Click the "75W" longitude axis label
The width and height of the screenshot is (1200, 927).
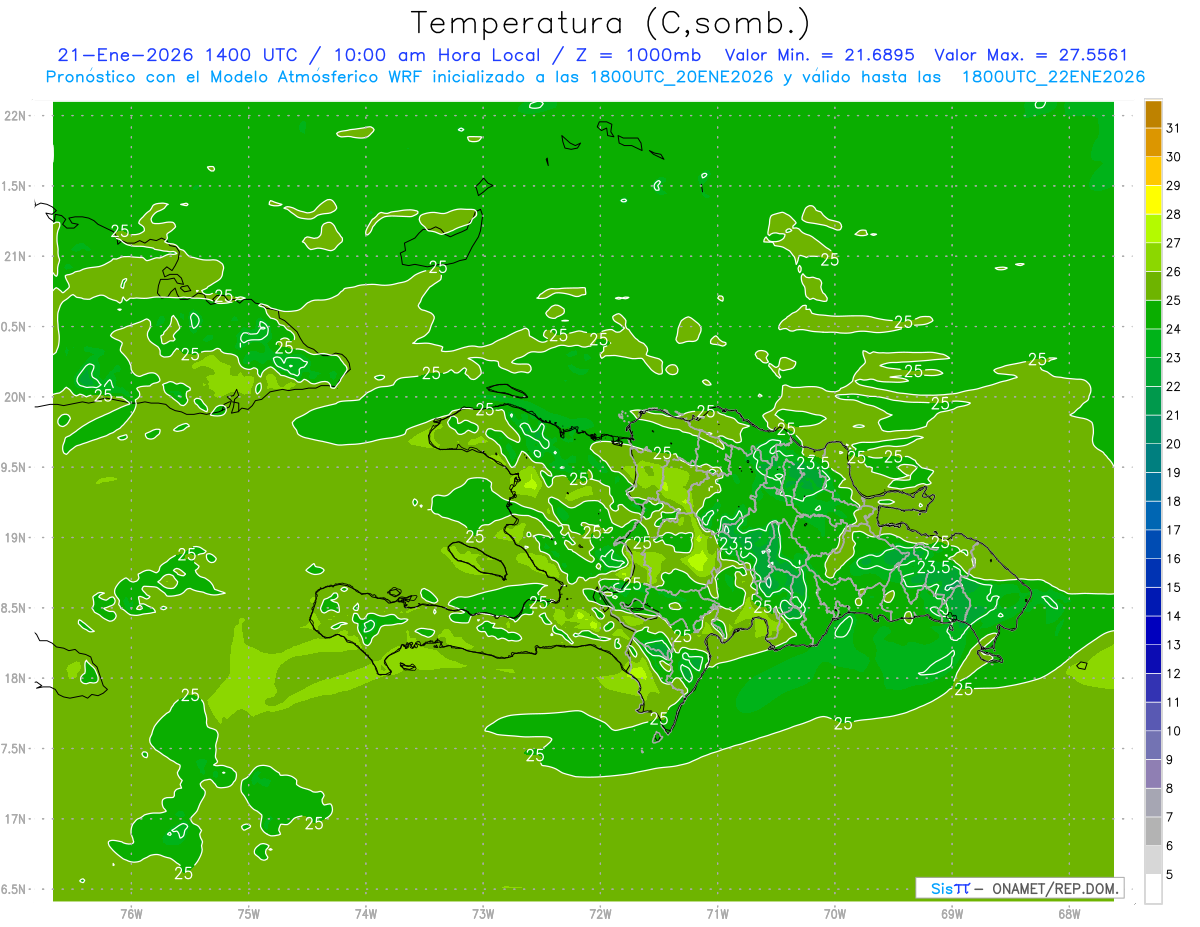click(249, 913)
